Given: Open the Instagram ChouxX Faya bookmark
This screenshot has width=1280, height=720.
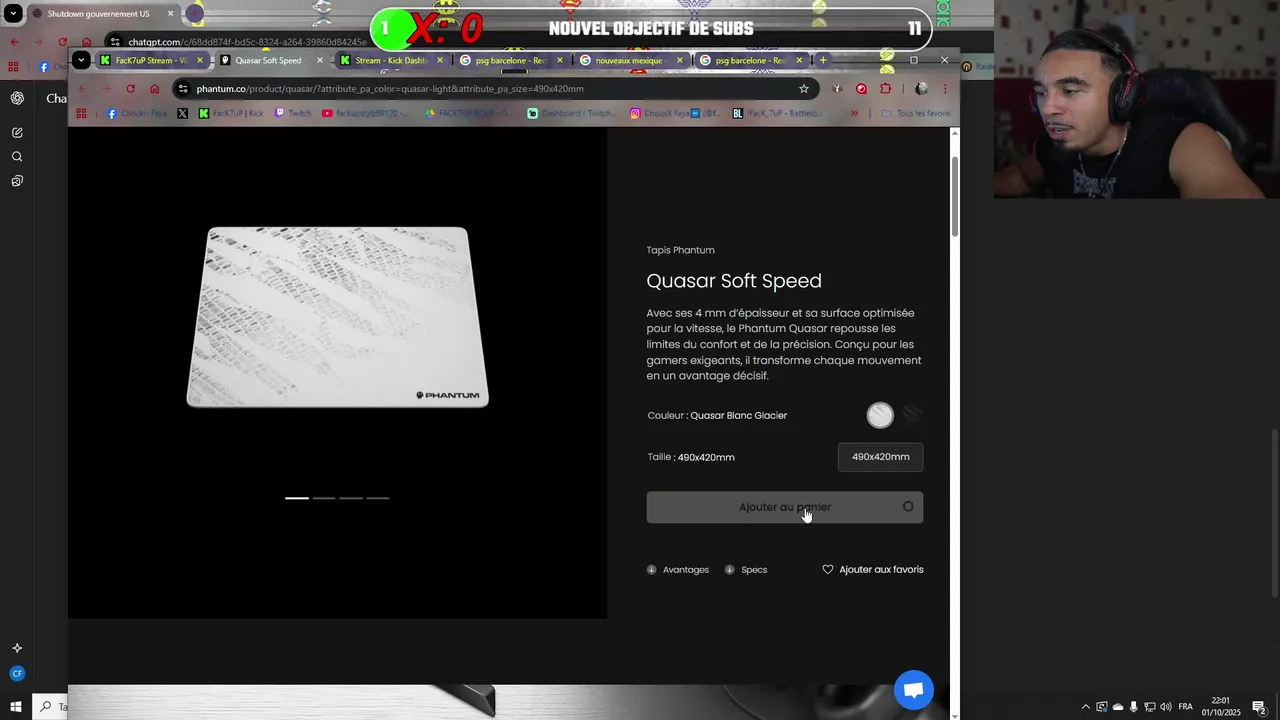Looking at the screenshot, I should [x=675, y=113].
